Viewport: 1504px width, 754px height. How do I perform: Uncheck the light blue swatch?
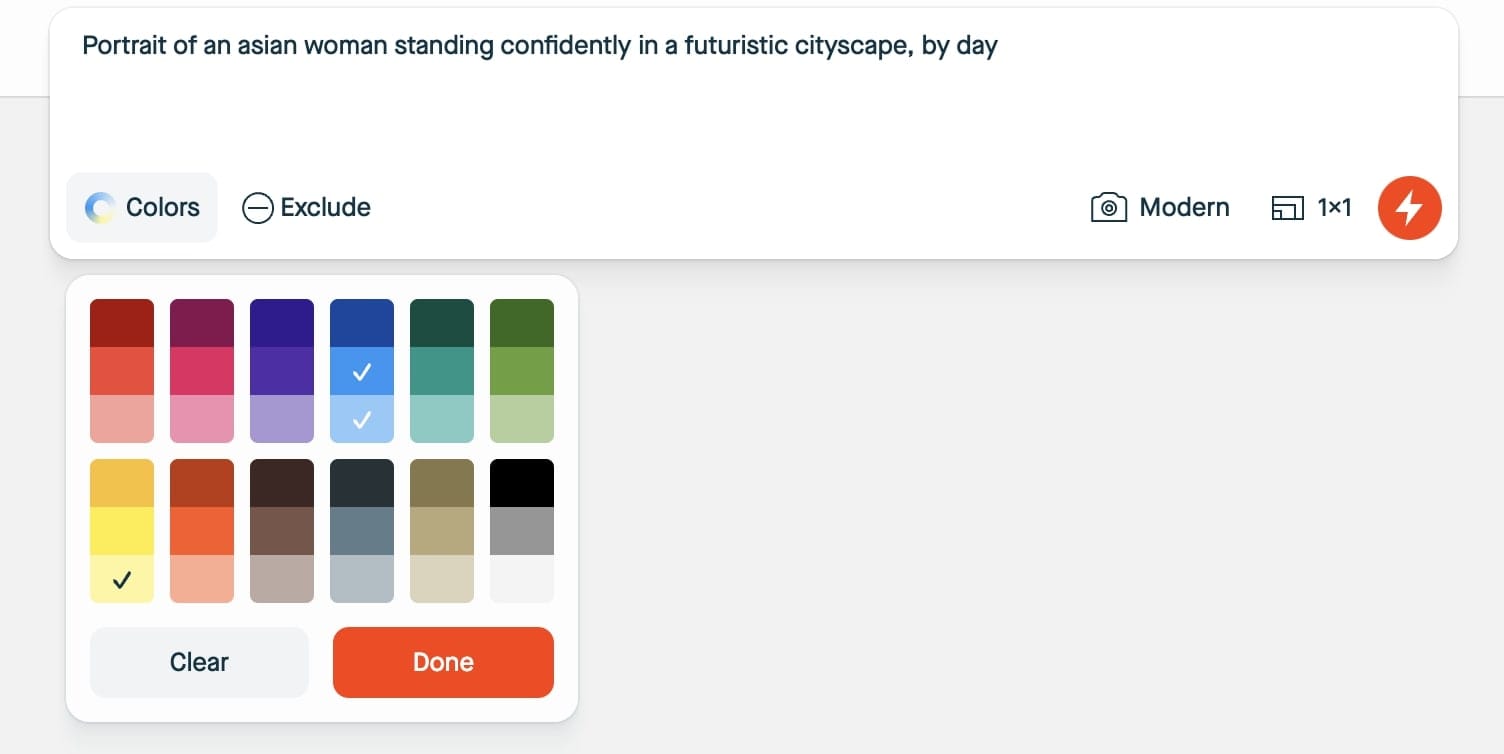click(x=362, y=419)
